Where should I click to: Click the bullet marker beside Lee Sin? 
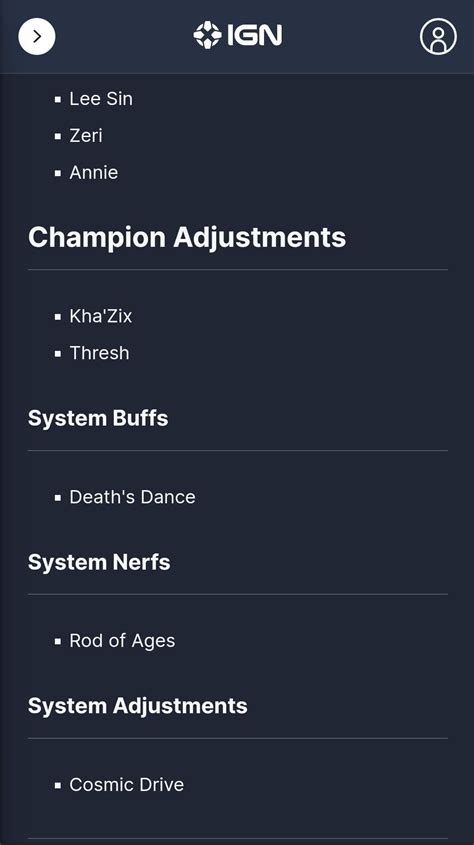pos(58,100)
